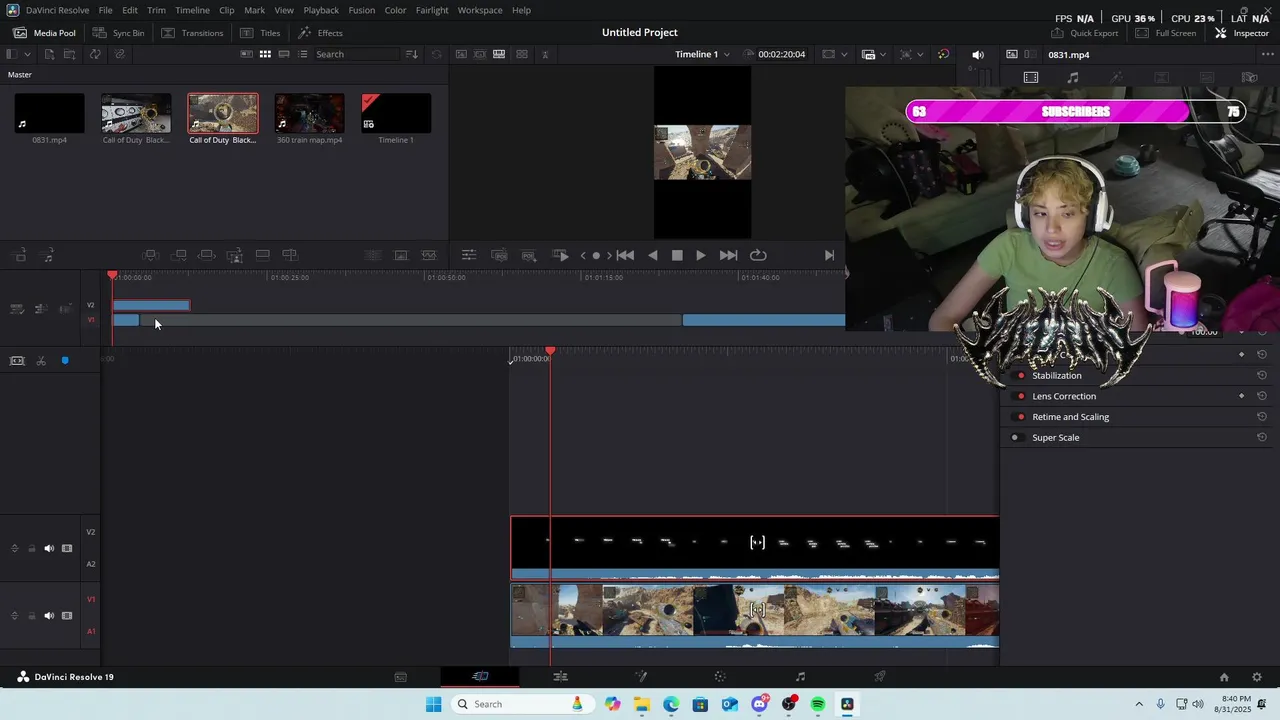Expand the Super Scale section
The width and height of the screenshot is (1280, 720).
[1055, 437]
